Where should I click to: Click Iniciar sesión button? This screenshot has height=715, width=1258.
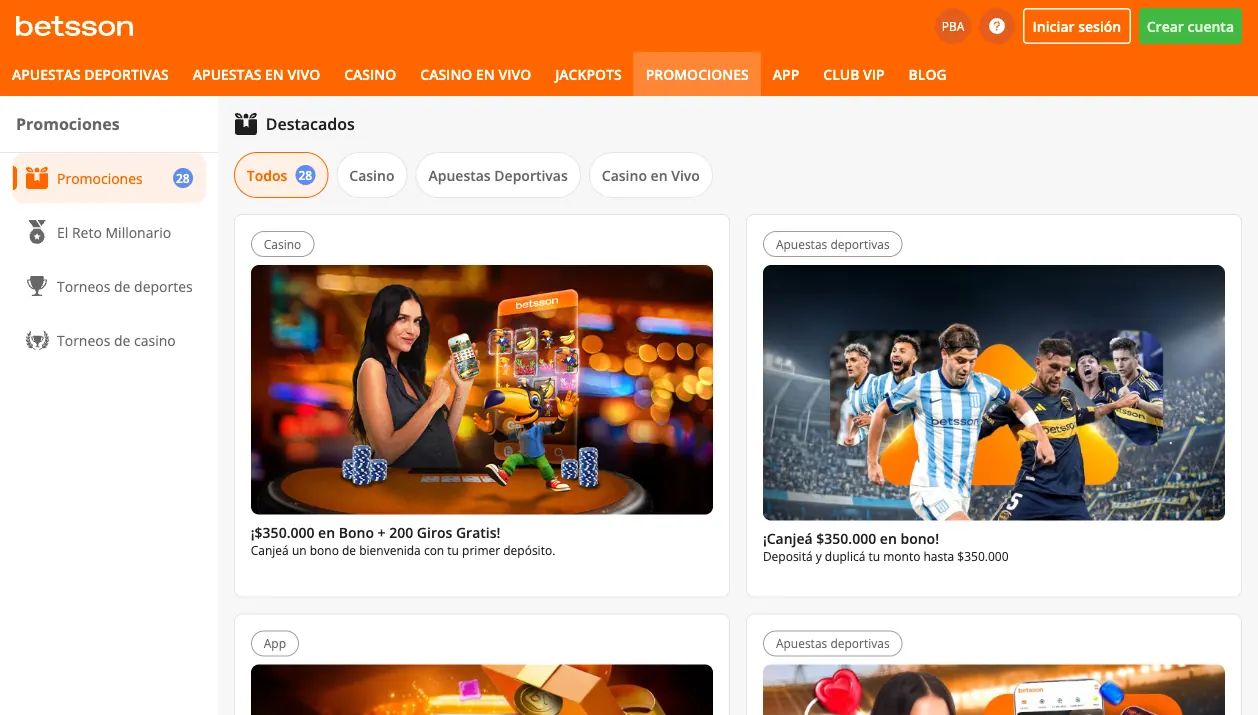pyautogui.click(x=1076, y=27)
